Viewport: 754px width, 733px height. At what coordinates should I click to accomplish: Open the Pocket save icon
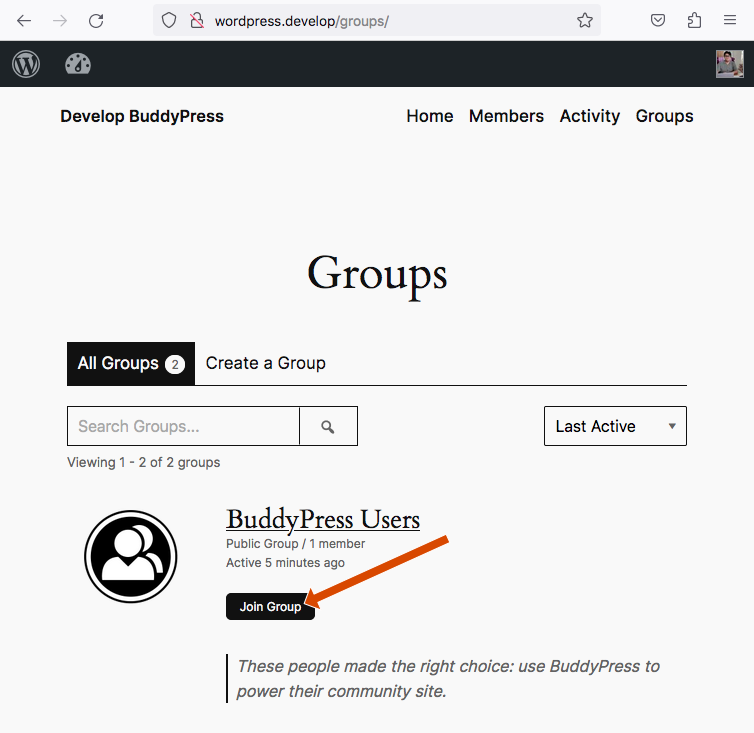click(658, 20)
